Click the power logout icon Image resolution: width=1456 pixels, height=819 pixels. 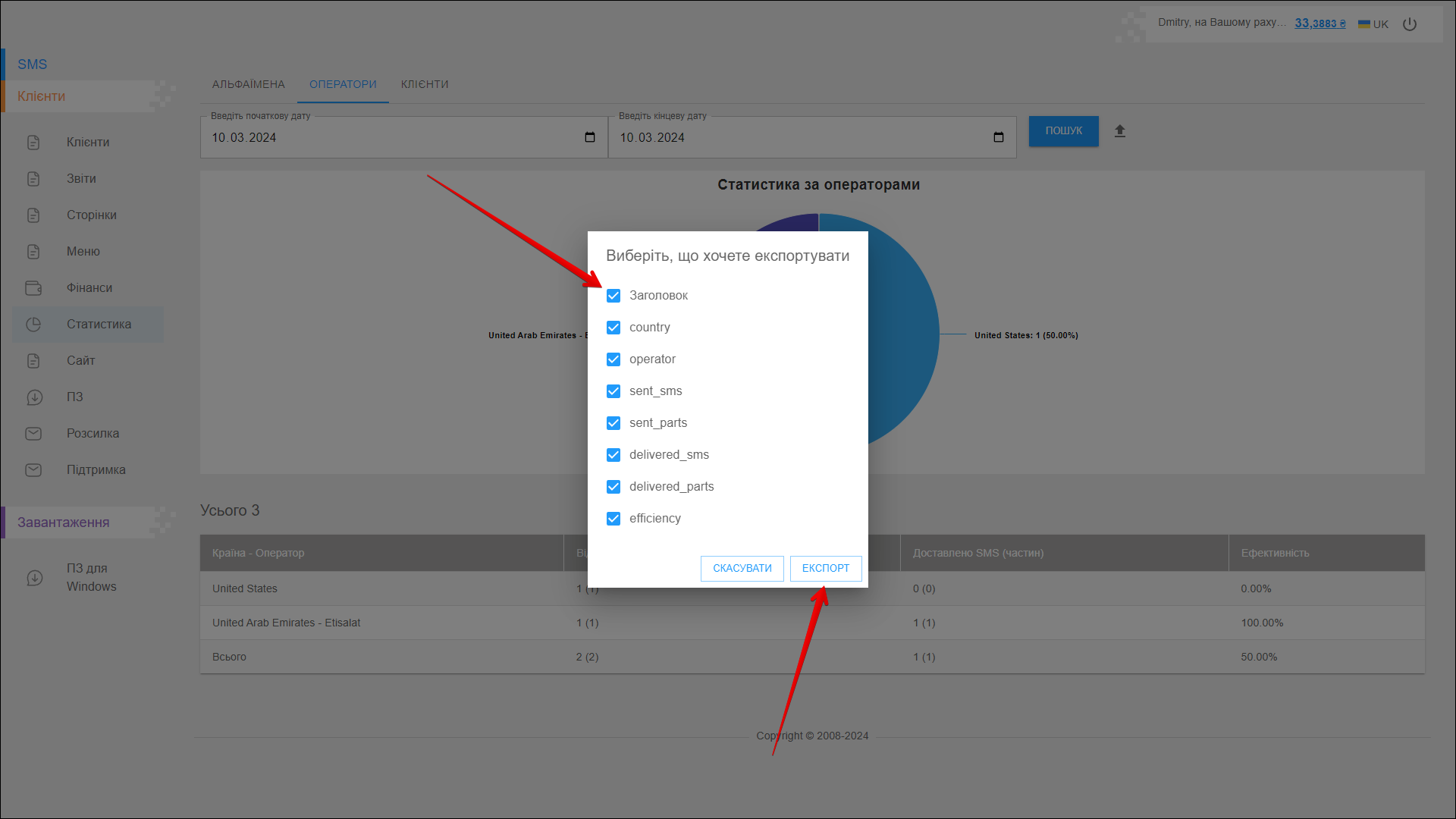point(1410,24)
